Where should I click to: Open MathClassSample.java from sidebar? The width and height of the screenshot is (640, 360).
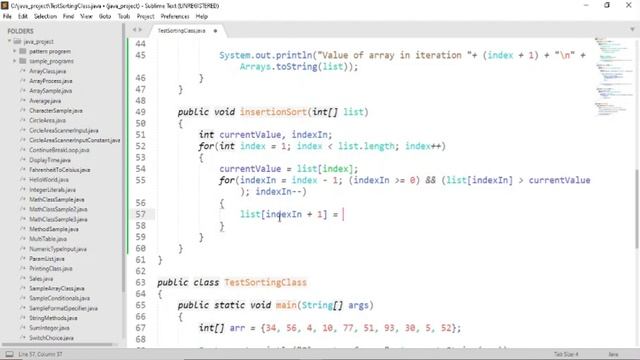coord(57,199)
